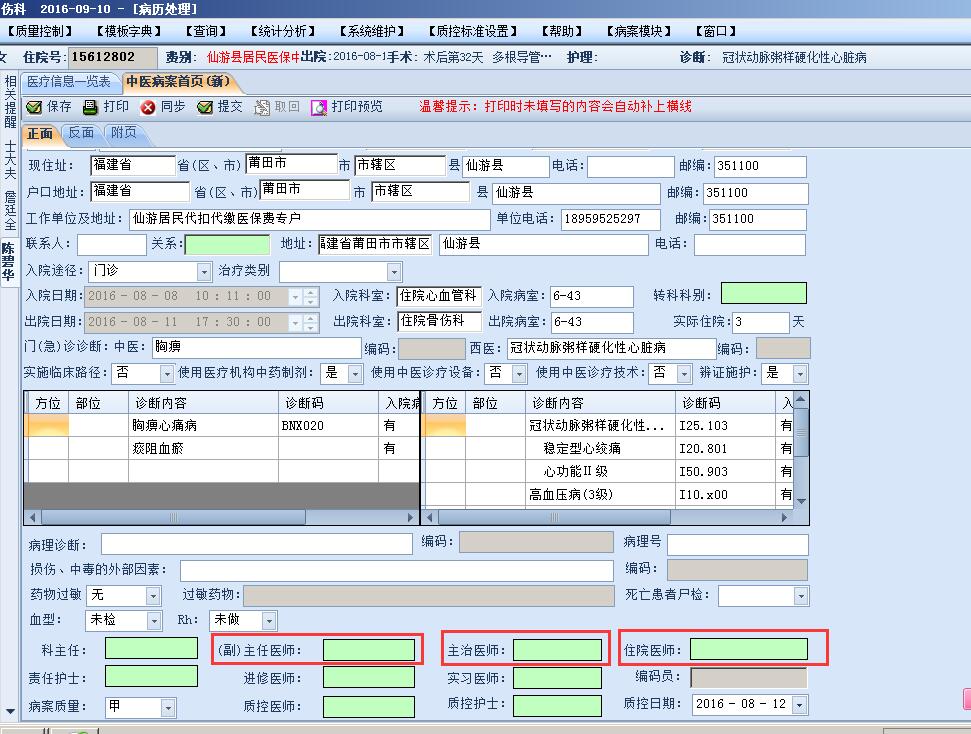Click the 取回 retrieve icon
Viewport: 971px width, 734px height.
[262, 107]
